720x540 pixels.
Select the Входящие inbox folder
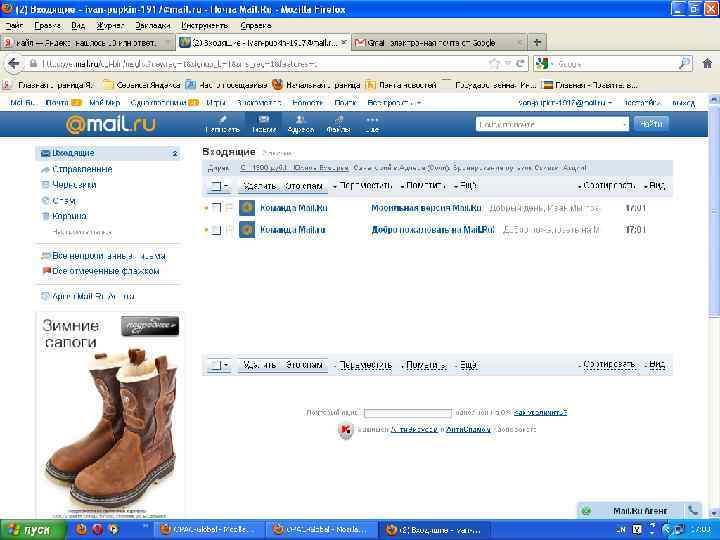109,153
